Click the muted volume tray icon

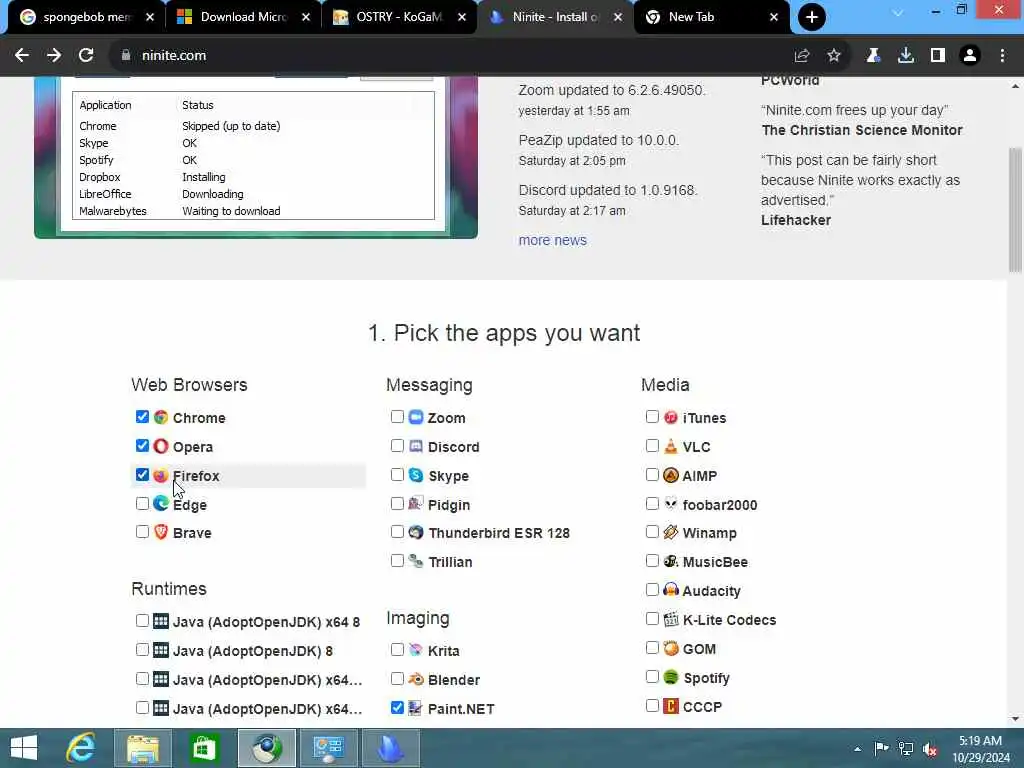click(930, 749)
